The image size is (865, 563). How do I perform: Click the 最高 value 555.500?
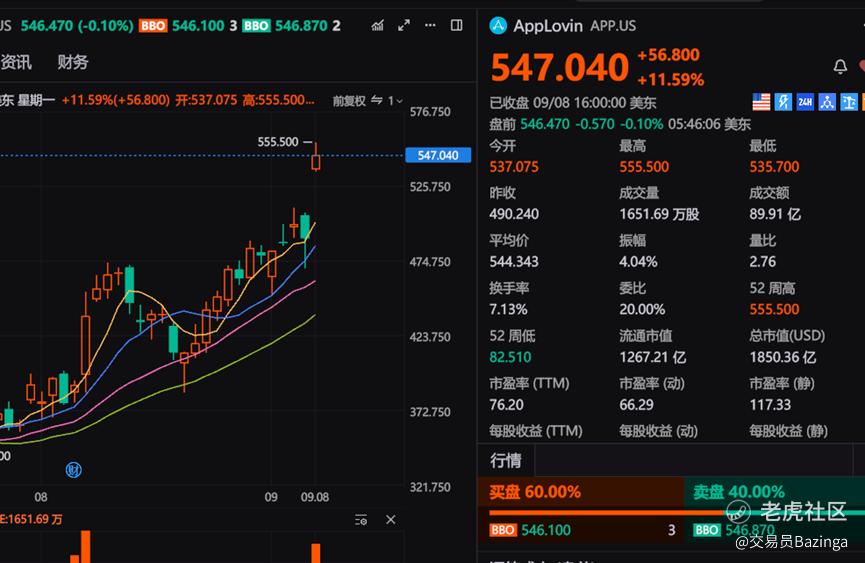(x=644, y=167)
